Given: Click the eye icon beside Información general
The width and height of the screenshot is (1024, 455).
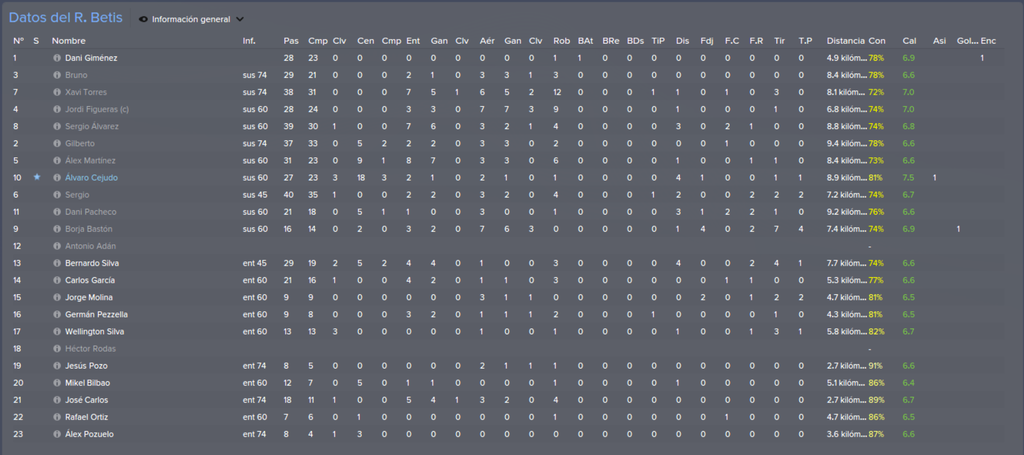Looking at the screenshot, I should coord(144,20).
